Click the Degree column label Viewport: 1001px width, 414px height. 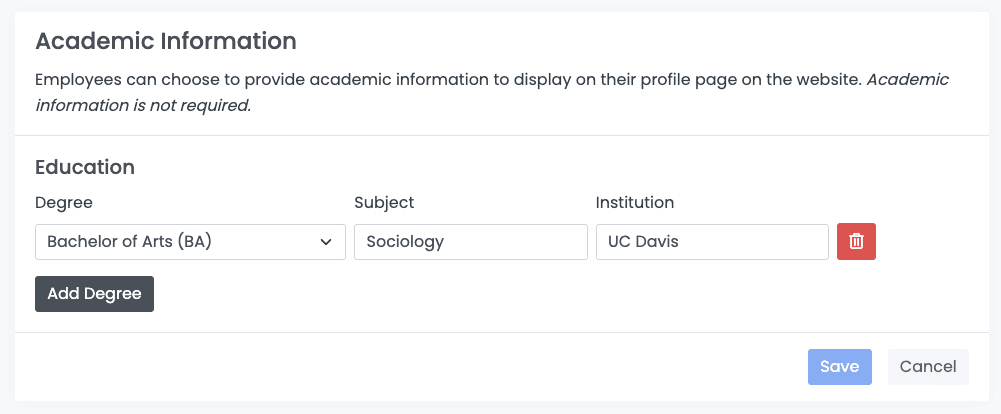(64, 202)
